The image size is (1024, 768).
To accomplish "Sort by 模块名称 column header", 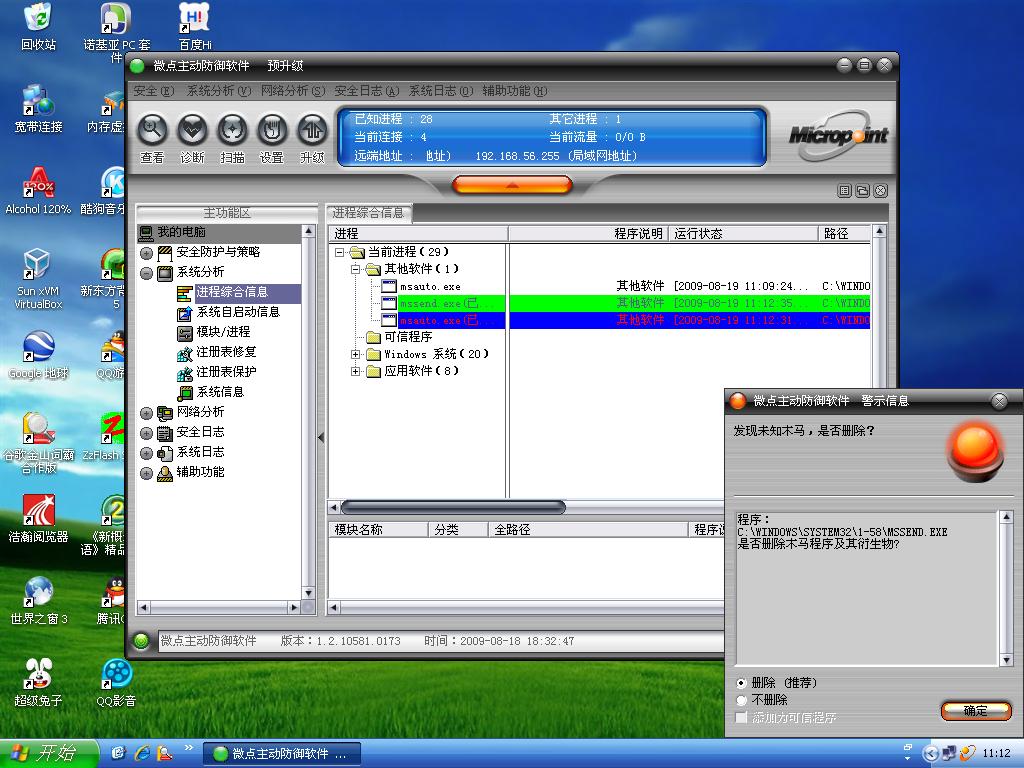I will (379, 530).
